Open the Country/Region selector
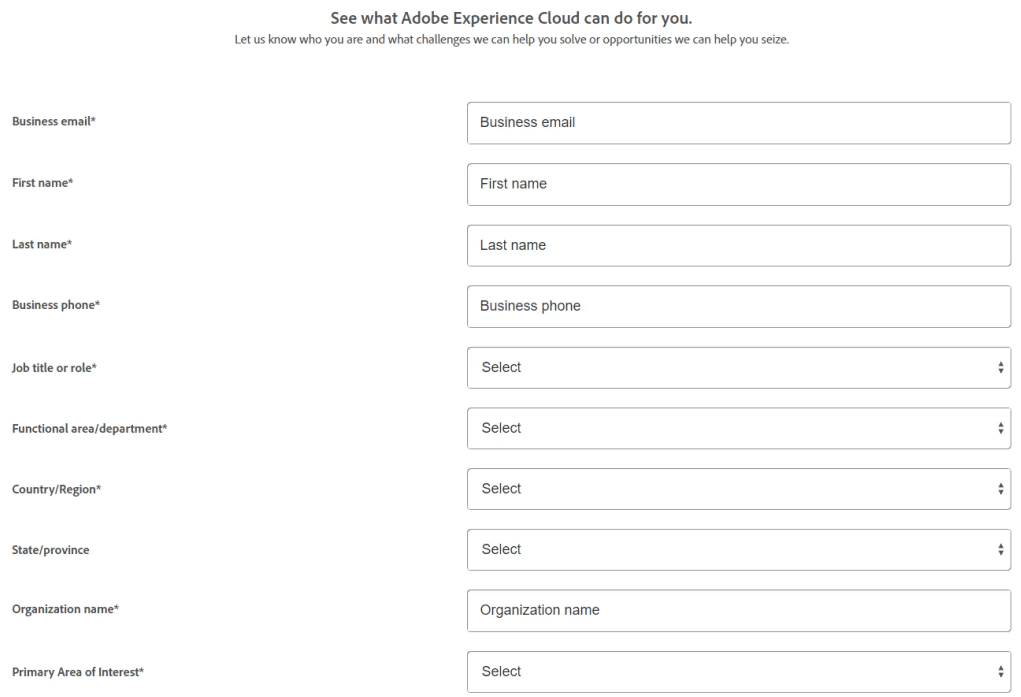The image size is (1021, 697). coord(738,489)
